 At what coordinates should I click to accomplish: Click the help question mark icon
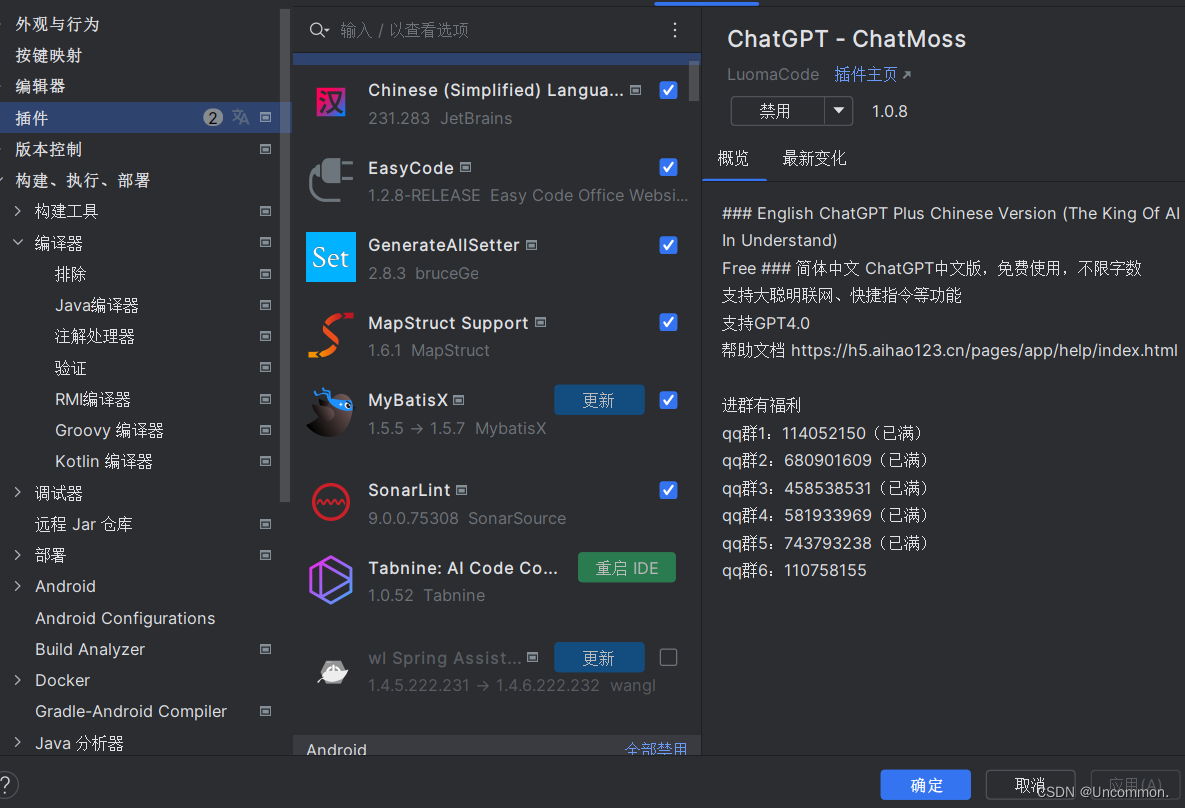6,785
